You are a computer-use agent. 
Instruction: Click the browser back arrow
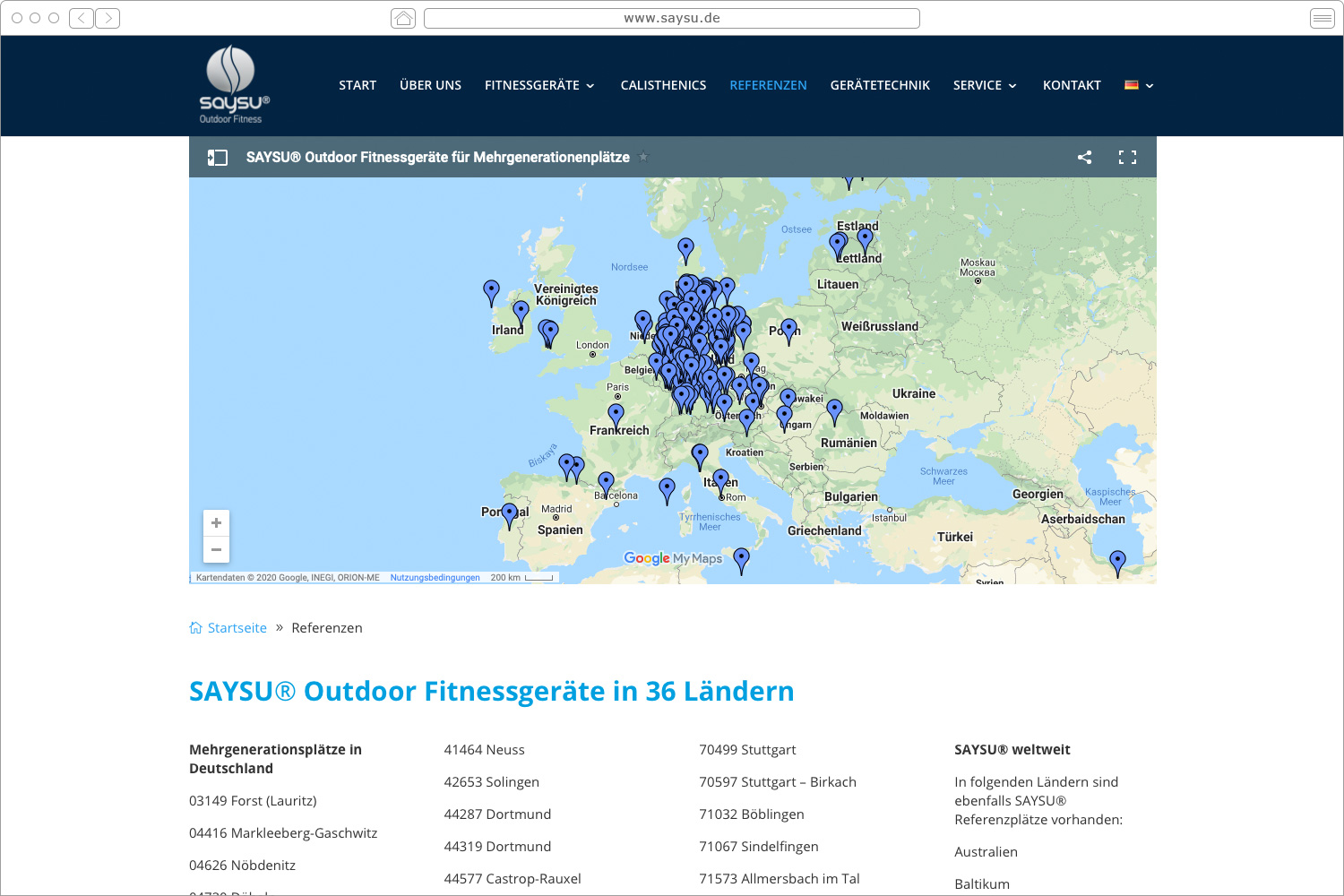[x=82, y=18]
